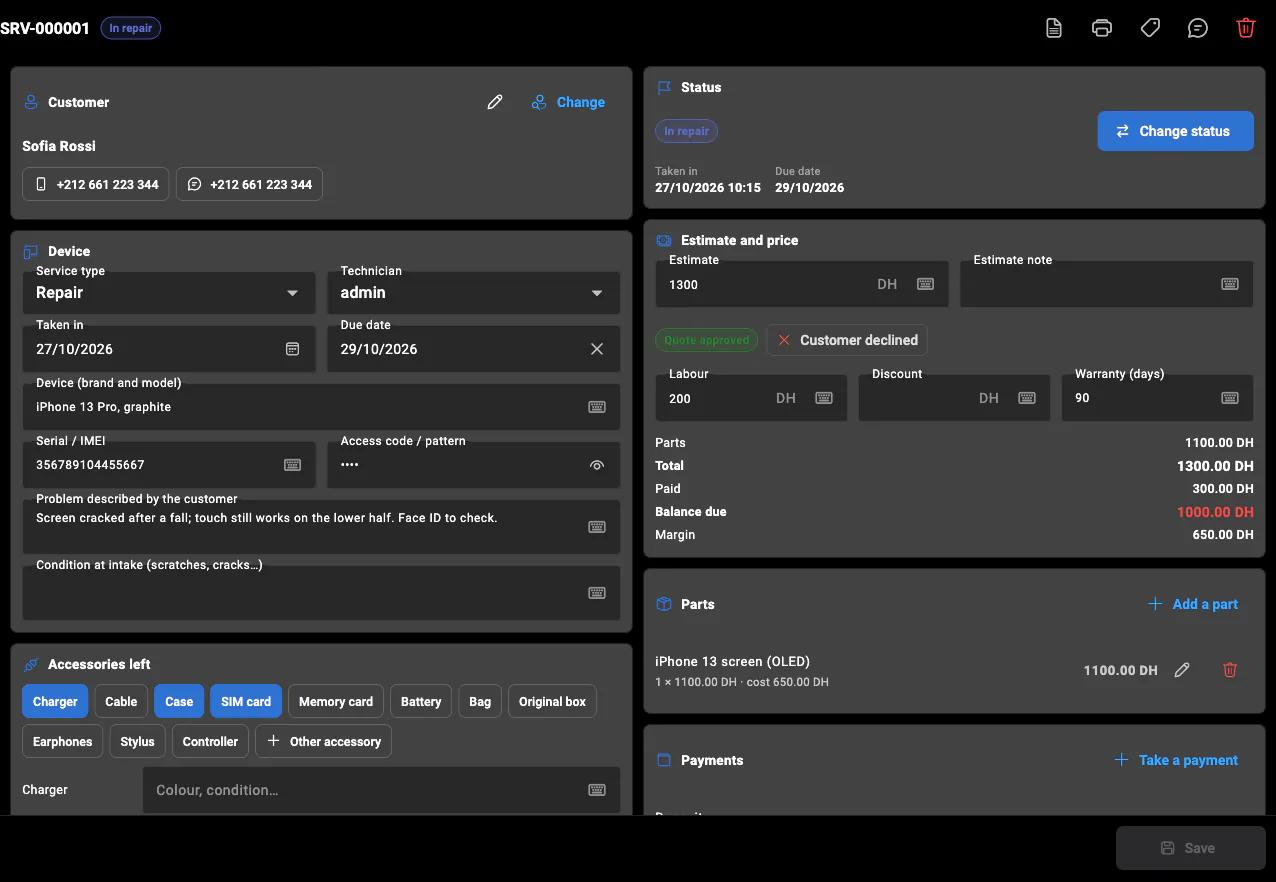Toggle the Bag accessory chip
The width and height of the screenshot is (1276, 882).
click(480, 702)
